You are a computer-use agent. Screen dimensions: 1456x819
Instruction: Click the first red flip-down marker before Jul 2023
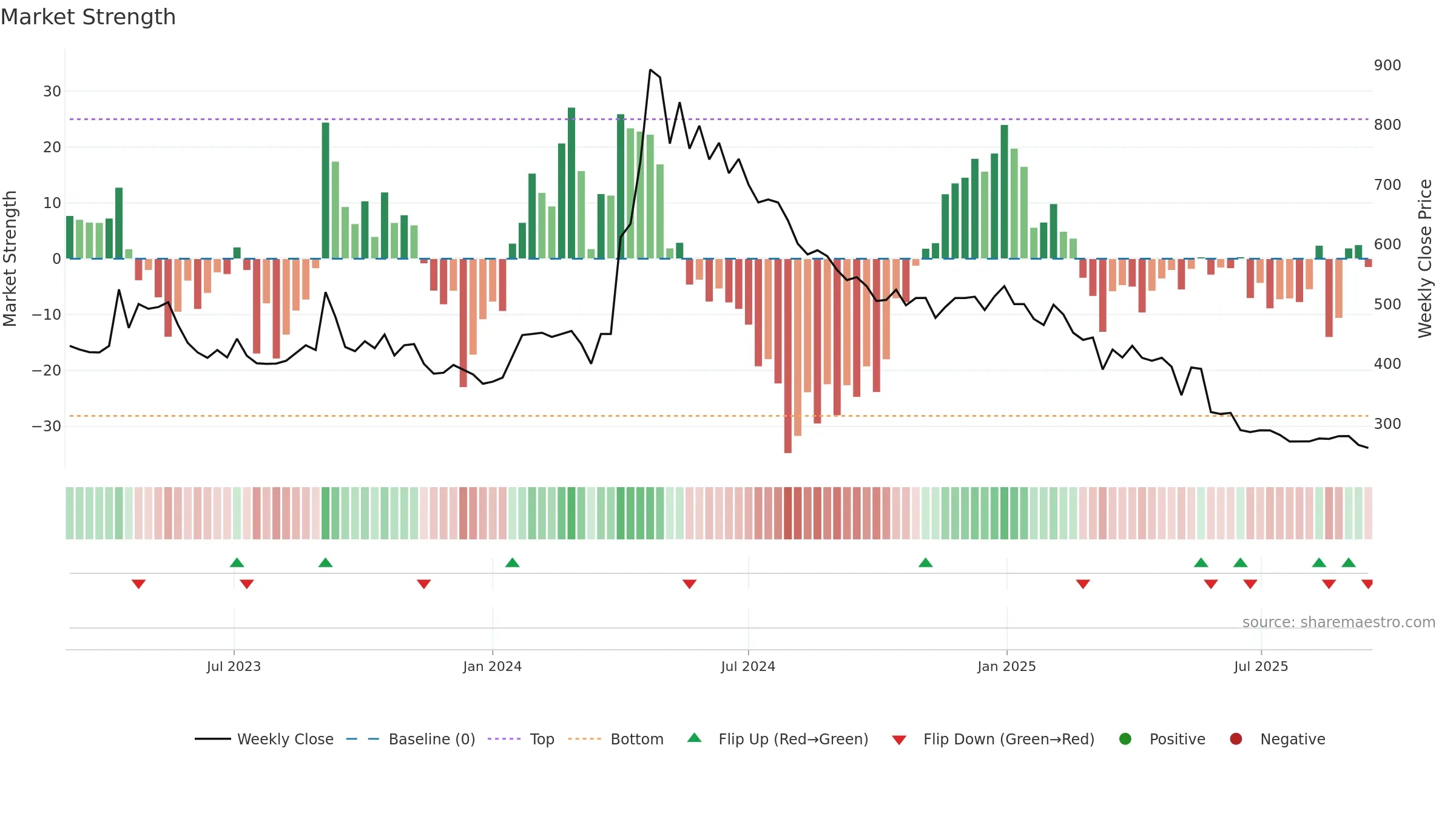pyautogui.click(x=138, y=584)
